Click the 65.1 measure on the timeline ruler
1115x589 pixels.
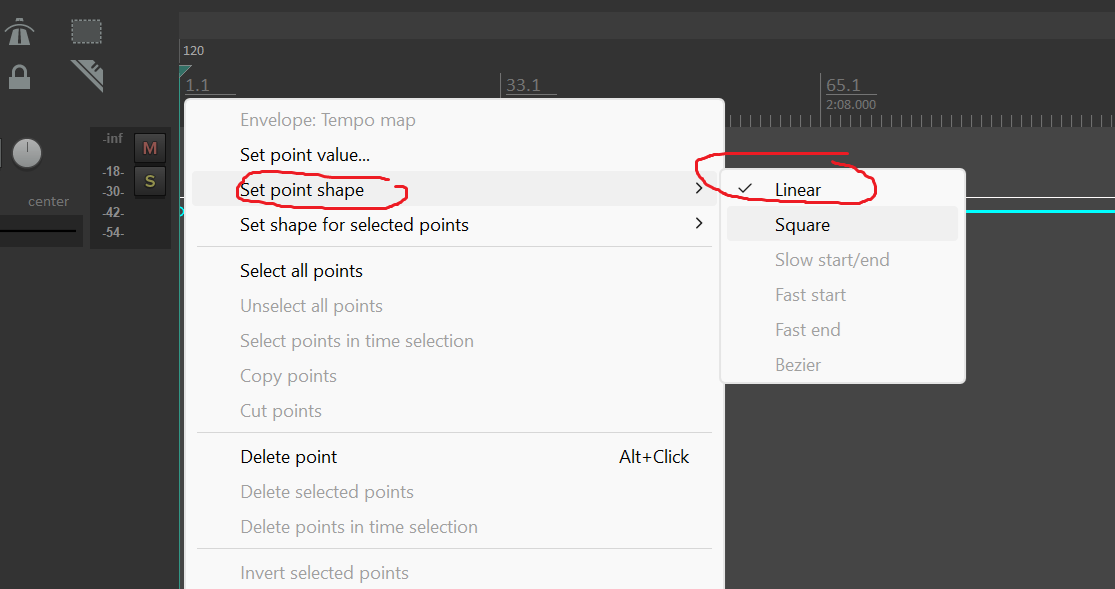pos(844,86)
